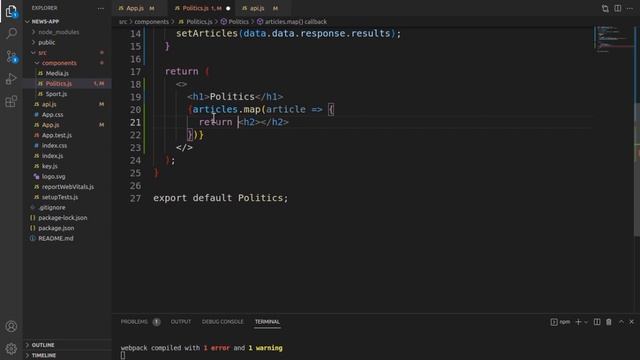Open the Explorer view in activity bar
Image resolution: width=640 pixels, height=360 pixels.
[11, 11]
